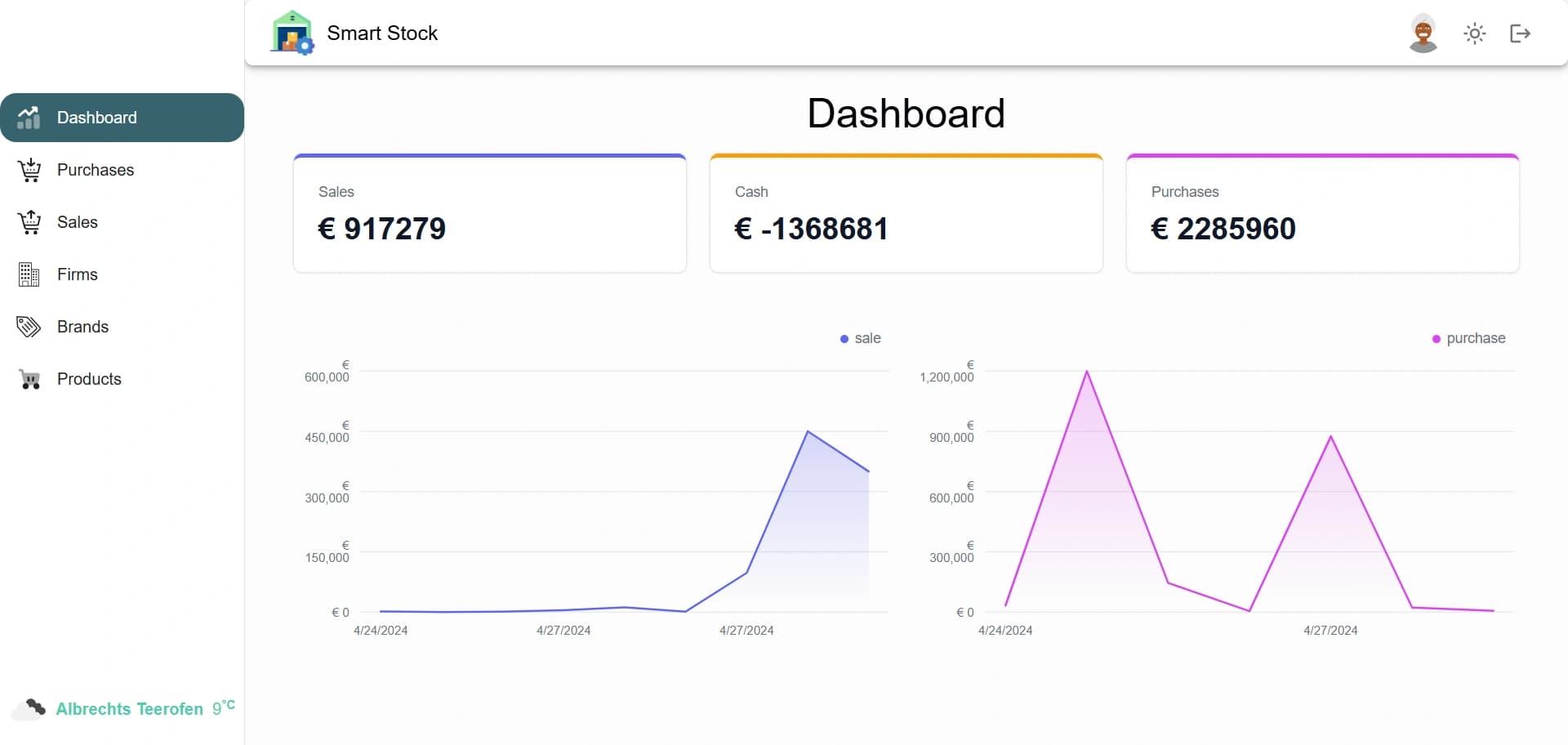Toggle the sale series legend
The width and height of the screenshot is (1568, 745).
(861, 338)
